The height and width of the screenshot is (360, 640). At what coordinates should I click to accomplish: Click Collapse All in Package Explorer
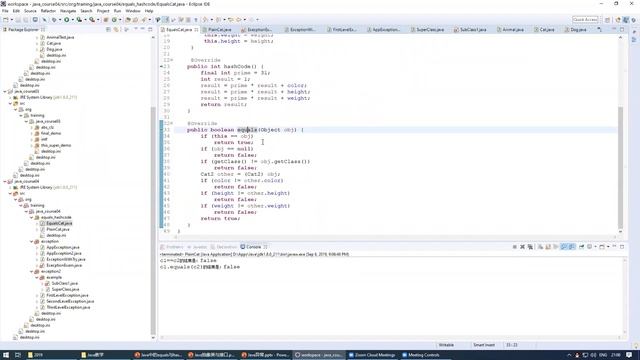point(108,29)
